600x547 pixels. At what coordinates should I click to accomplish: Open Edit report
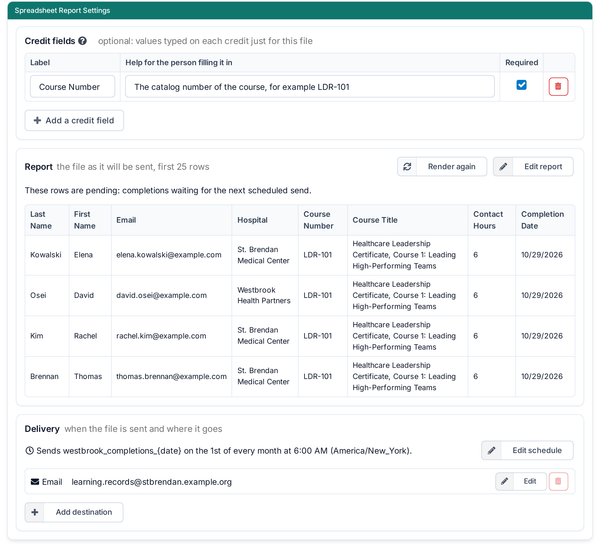coord(533,167)
